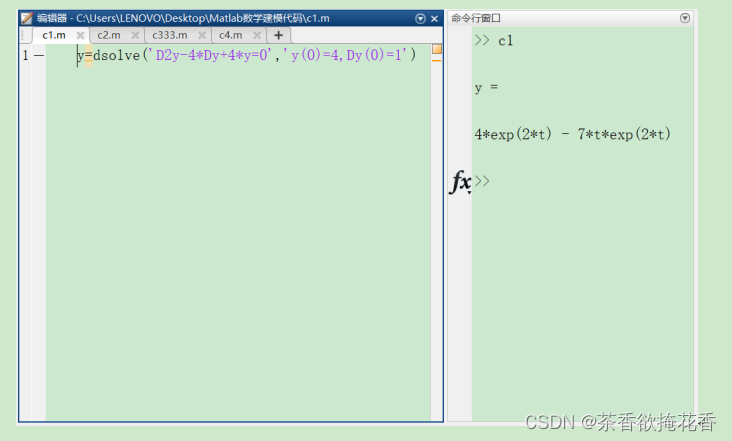The height and width of the screenshot is (441, 732).
Task: Close the c333.m tab
Action: coord(202,35)
